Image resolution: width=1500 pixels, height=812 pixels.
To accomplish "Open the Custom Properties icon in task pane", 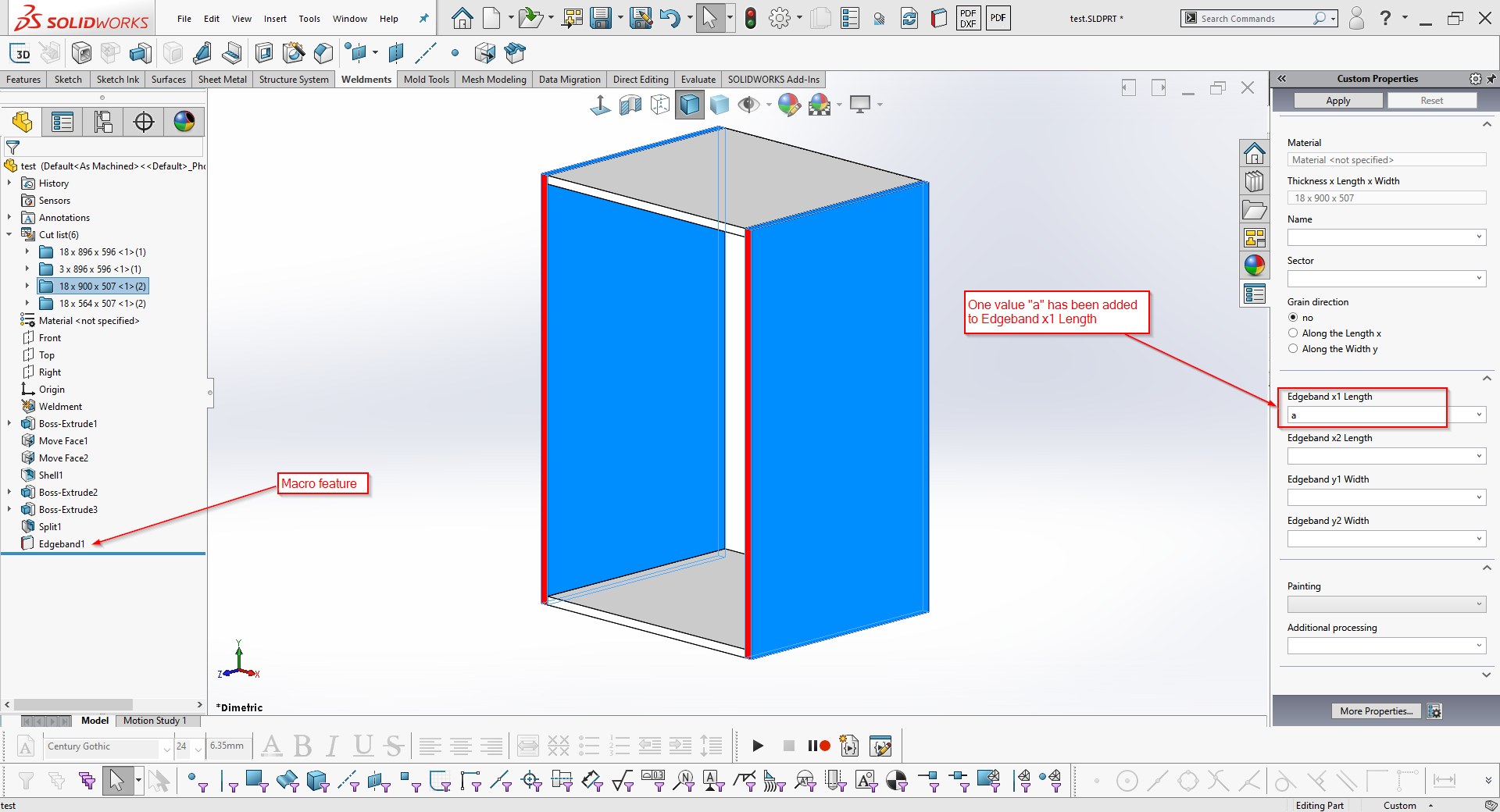I will coord(1255,294).
